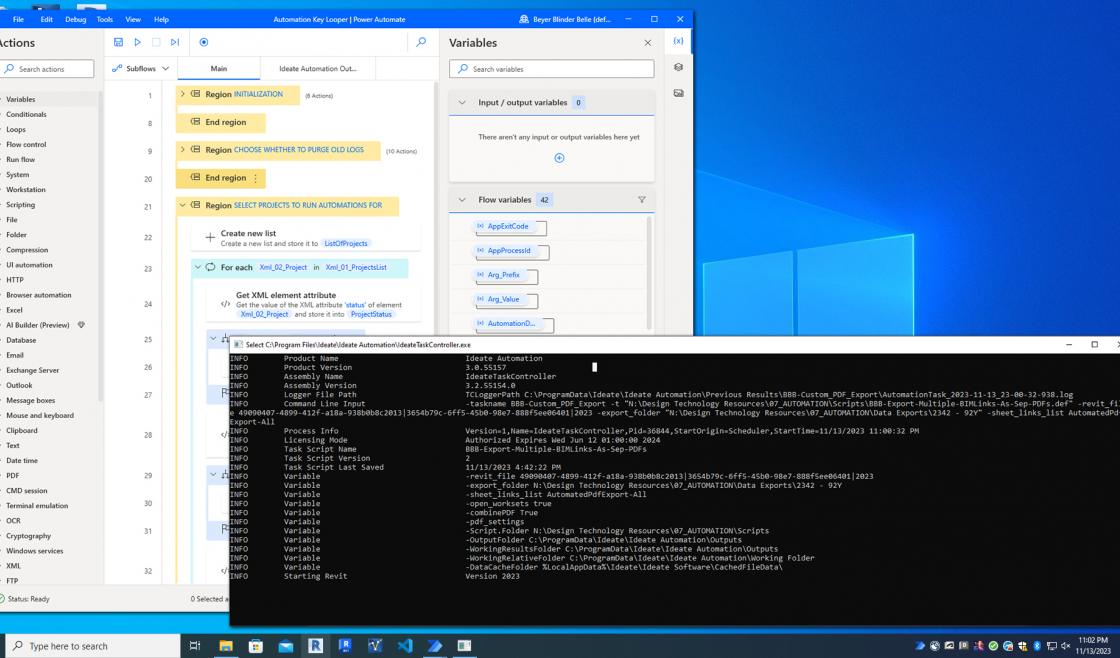Open the Images pane icon

(x=678, y=93)
